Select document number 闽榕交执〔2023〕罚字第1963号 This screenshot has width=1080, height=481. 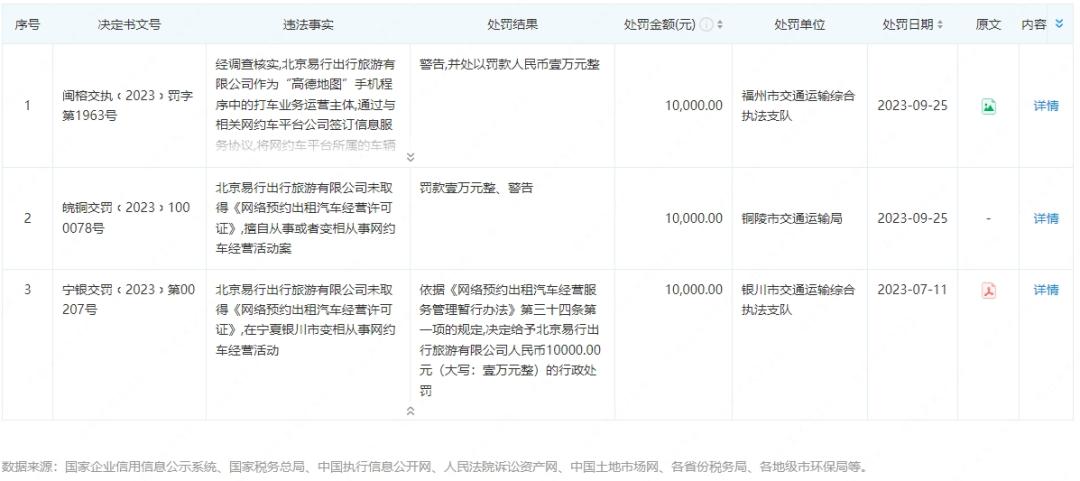[x=128, y=105]
